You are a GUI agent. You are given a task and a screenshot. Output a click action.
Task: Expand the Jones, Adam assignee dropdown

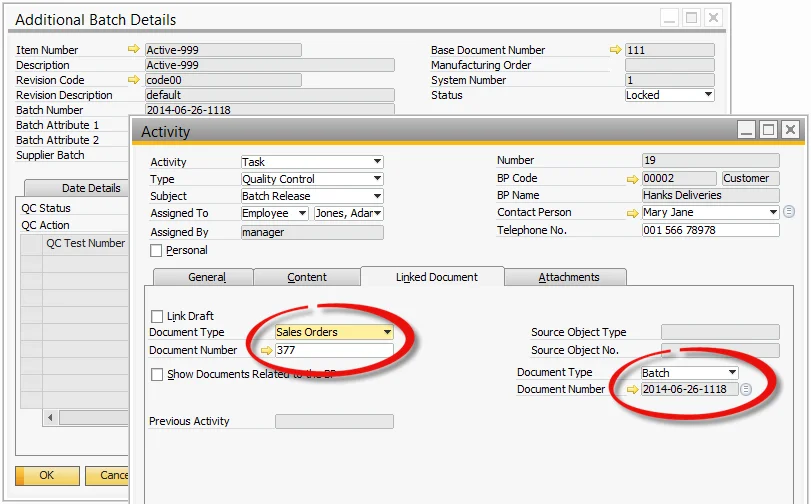[x=378, y=213]
